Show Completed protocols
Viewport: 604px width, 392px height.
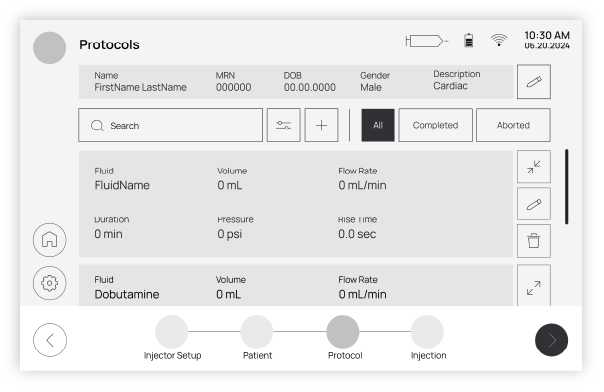[435, 125]
